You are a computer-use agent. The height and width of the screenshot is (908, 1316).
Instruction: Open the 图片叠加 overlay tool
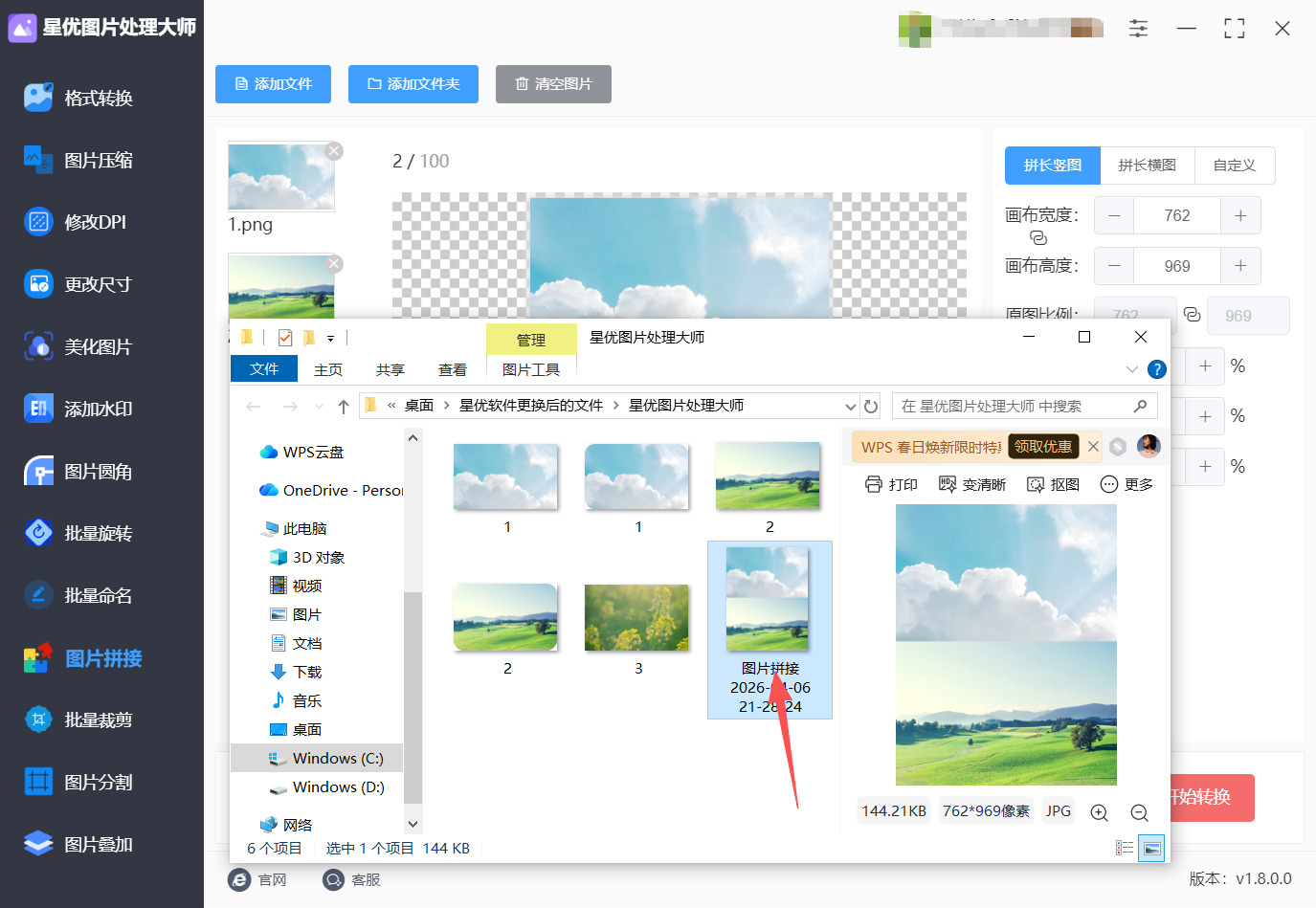(x=79, y=844)
